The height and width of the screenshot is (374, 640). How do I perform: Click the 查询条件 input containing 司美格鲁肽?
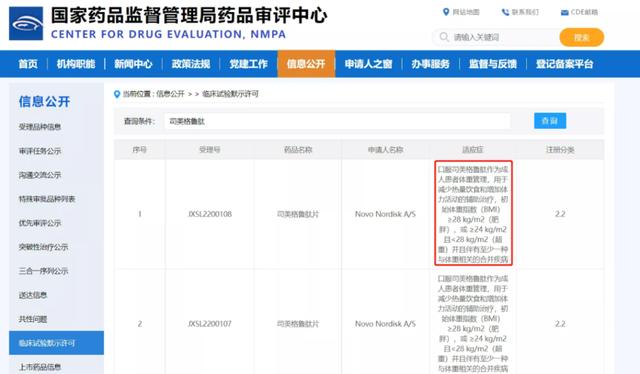[337, 121]
